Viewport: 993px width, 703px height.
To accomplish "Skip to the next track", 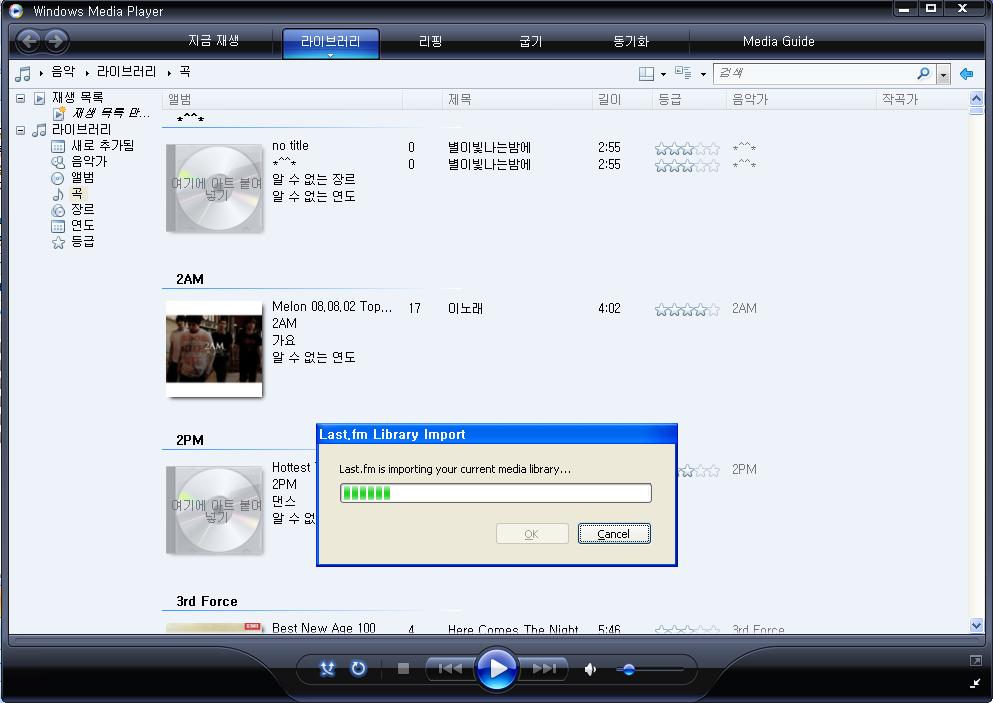I will (543, 668).
